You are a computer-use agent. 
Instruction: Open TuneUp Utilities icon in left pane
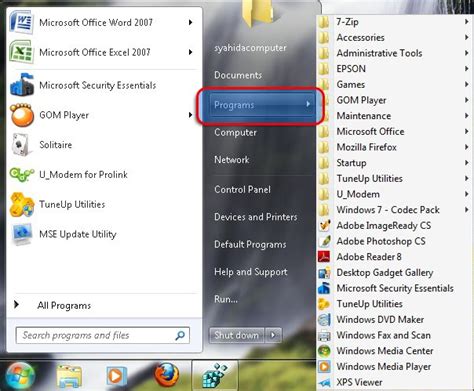(22, 204)
